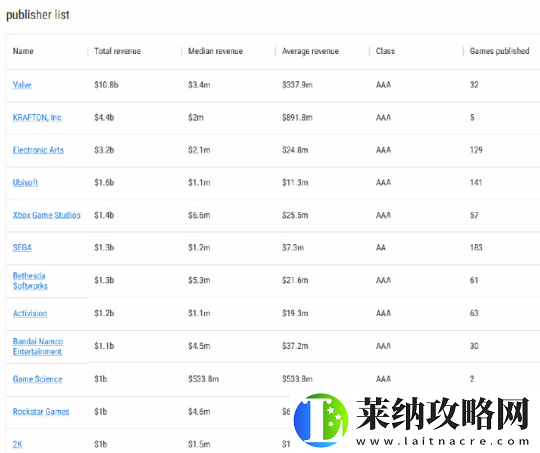
Task: Sort by the Total revenue column header
Action: (x=117, y=51)
